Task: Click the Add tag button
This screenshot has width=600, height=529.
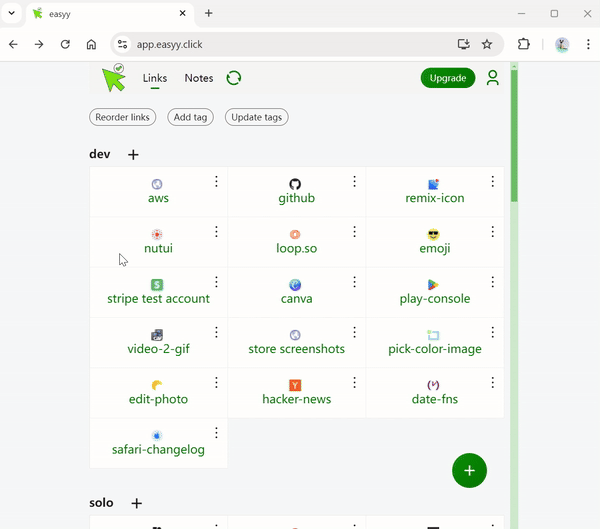Action: coord(190,117)
